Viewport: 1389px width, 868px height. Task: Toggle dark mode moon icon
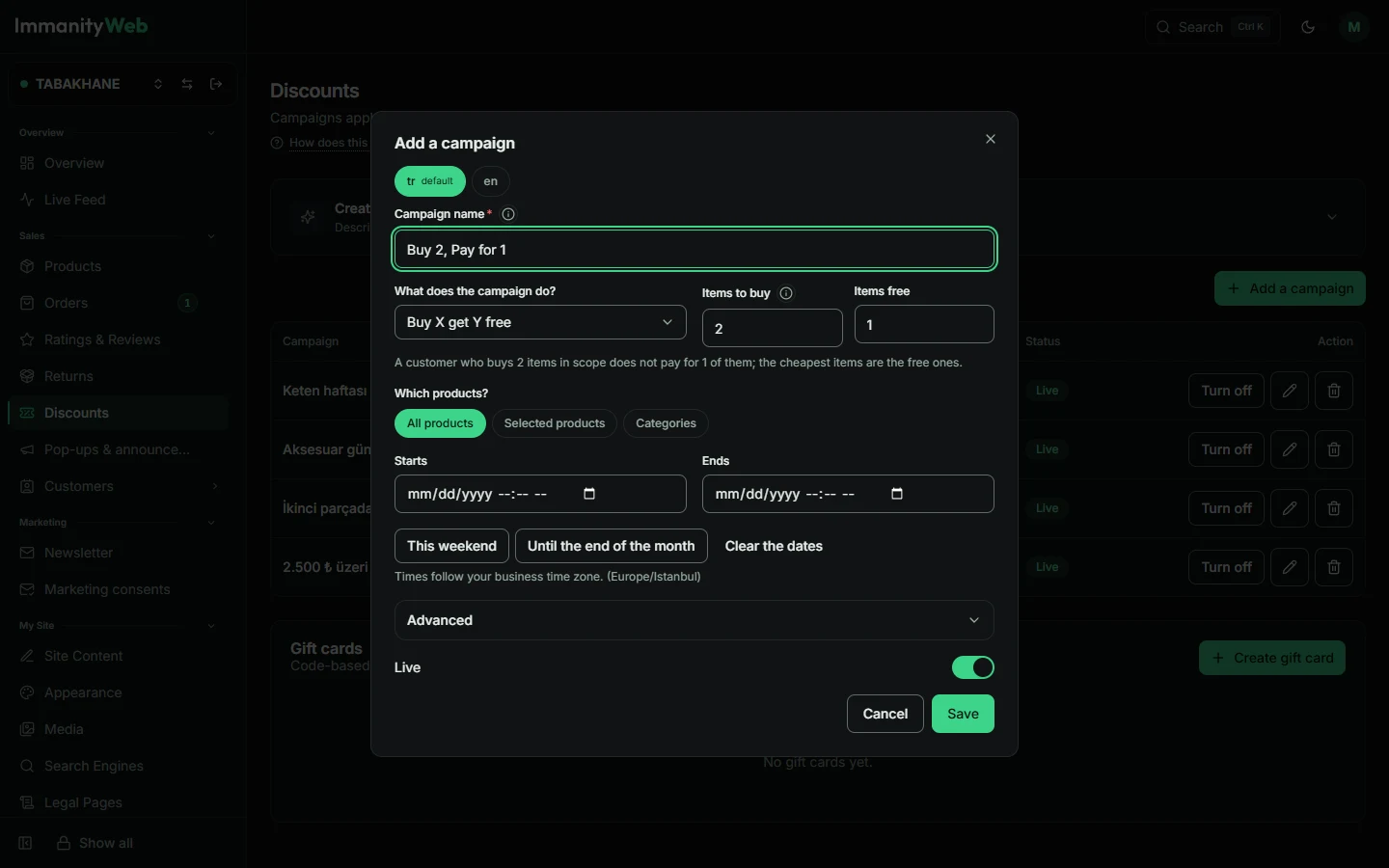click(1308, 27)
